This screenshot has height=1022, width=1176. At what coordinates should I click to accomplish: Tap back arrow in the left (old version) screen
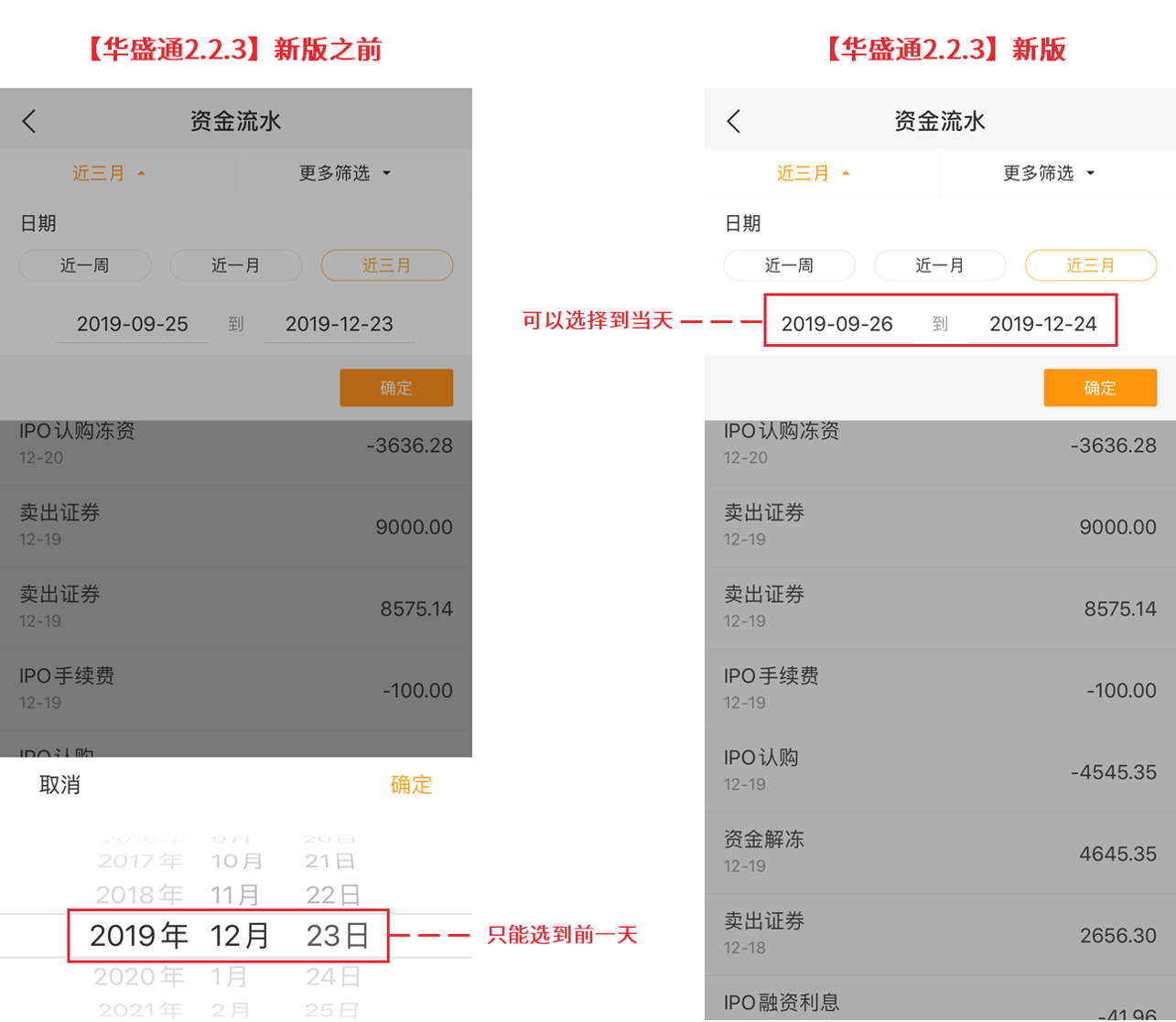(29, 121)
